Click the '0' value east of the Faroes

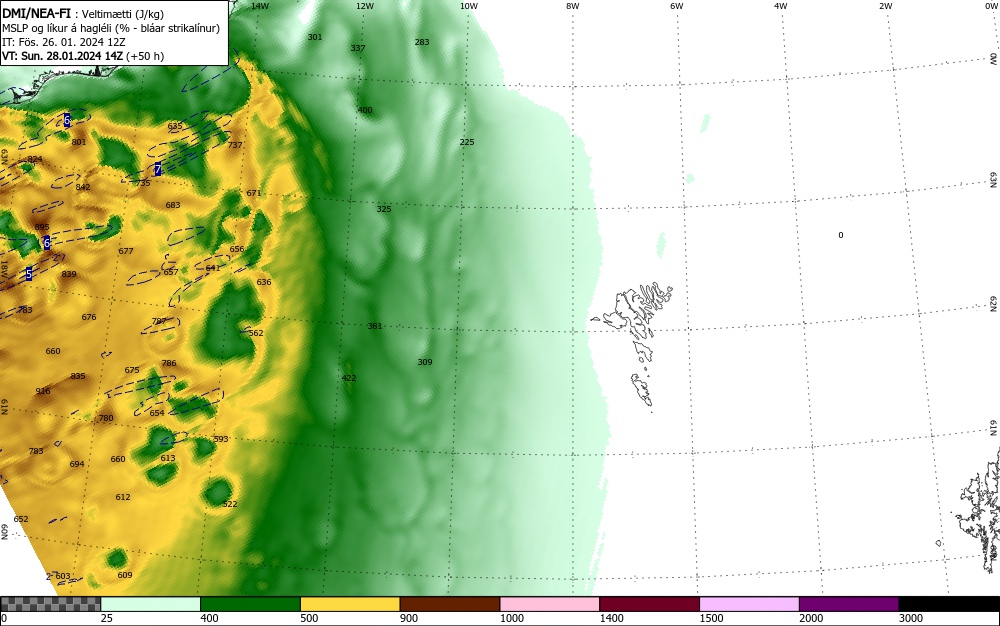[x=841, y=235]
